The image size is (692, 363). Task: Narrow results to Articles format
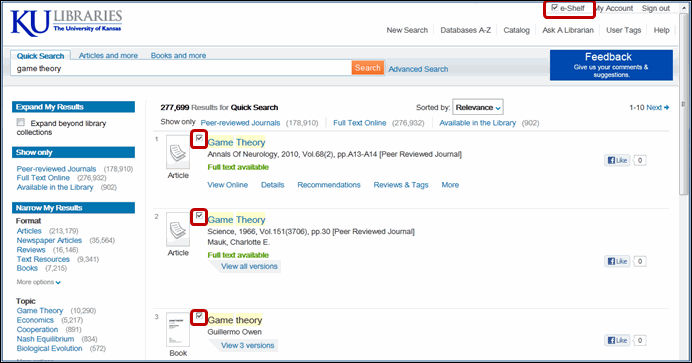[x=29, y=231]
